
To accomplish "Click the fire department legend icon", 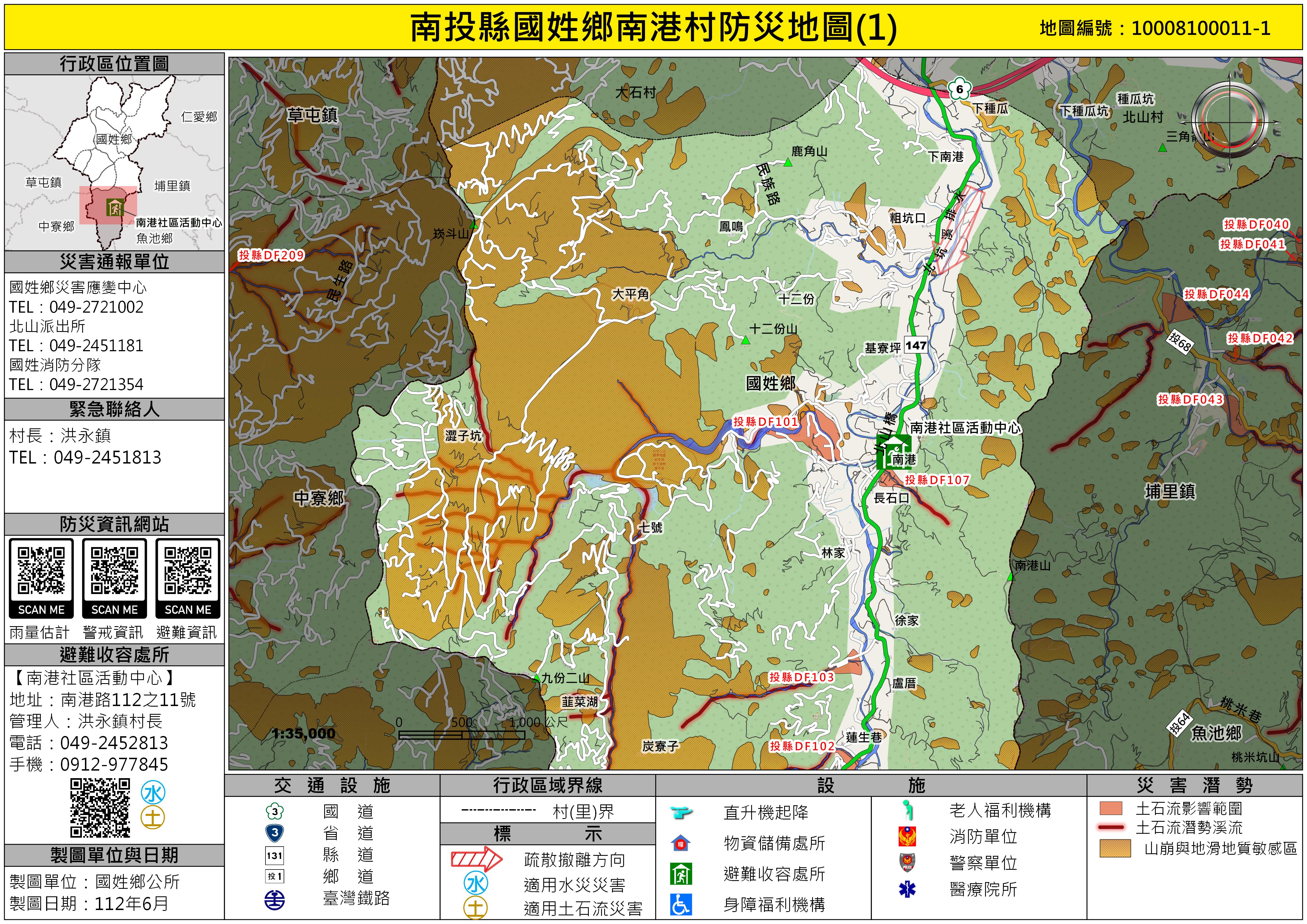I will (907, 836).
